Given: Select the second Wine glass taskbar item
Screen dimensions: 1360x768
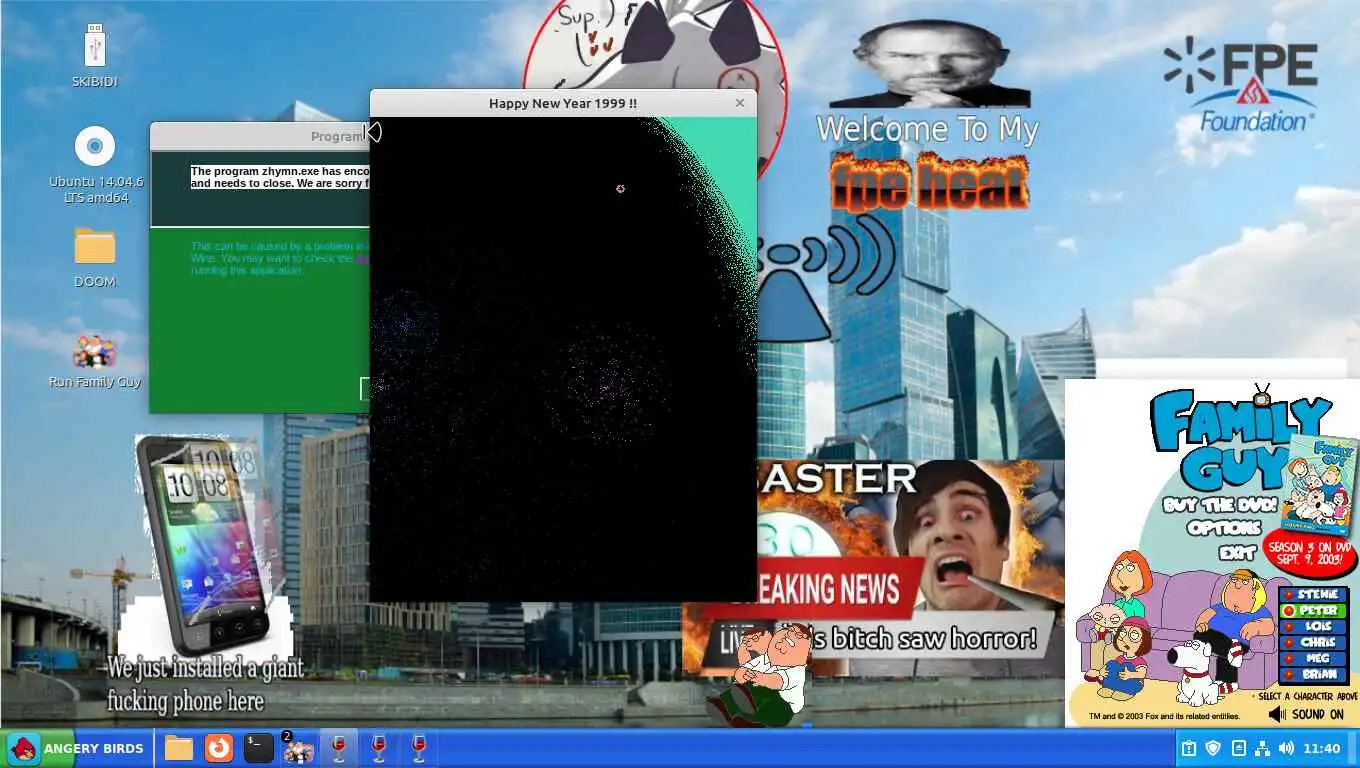Looking at the screenshot, I should pyautogui.click(x=378, y=748).
